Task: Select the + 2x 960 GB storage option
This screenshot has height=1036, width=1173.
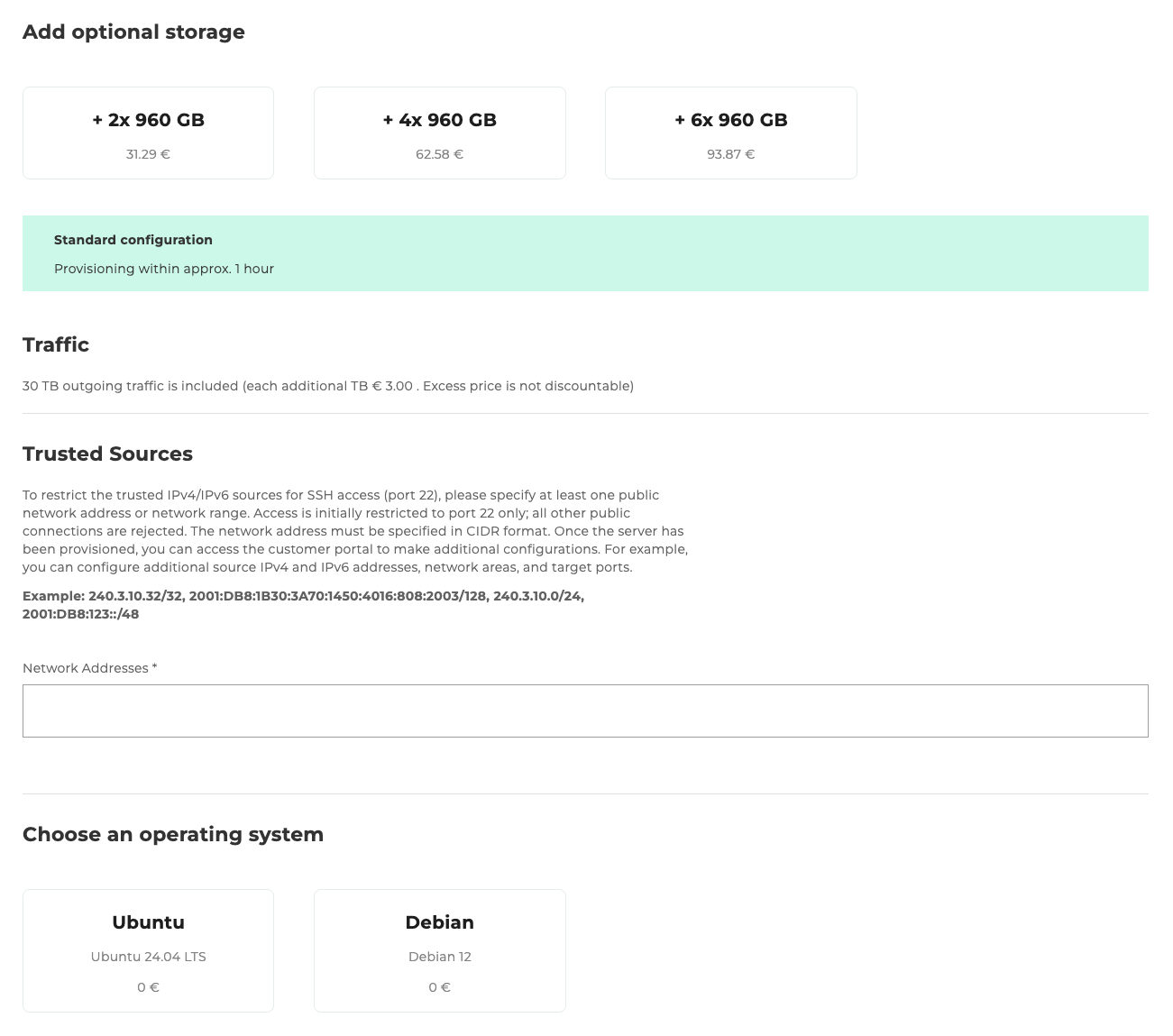Action: (x=148, y=133)
